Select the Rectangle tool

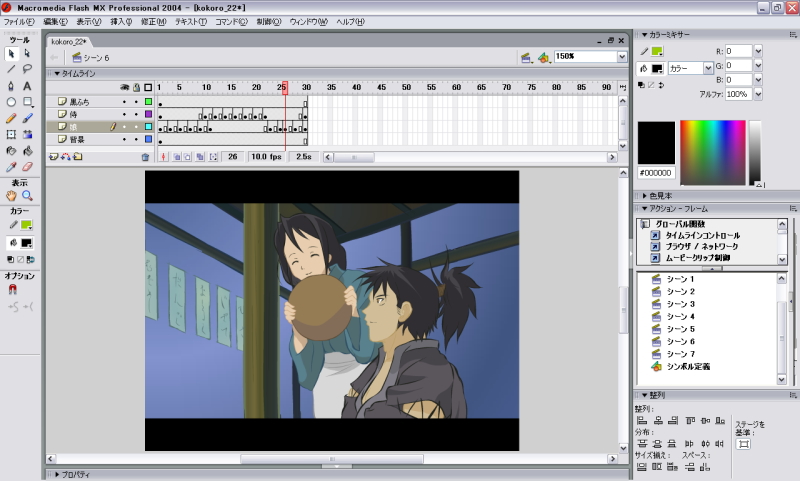28,102
